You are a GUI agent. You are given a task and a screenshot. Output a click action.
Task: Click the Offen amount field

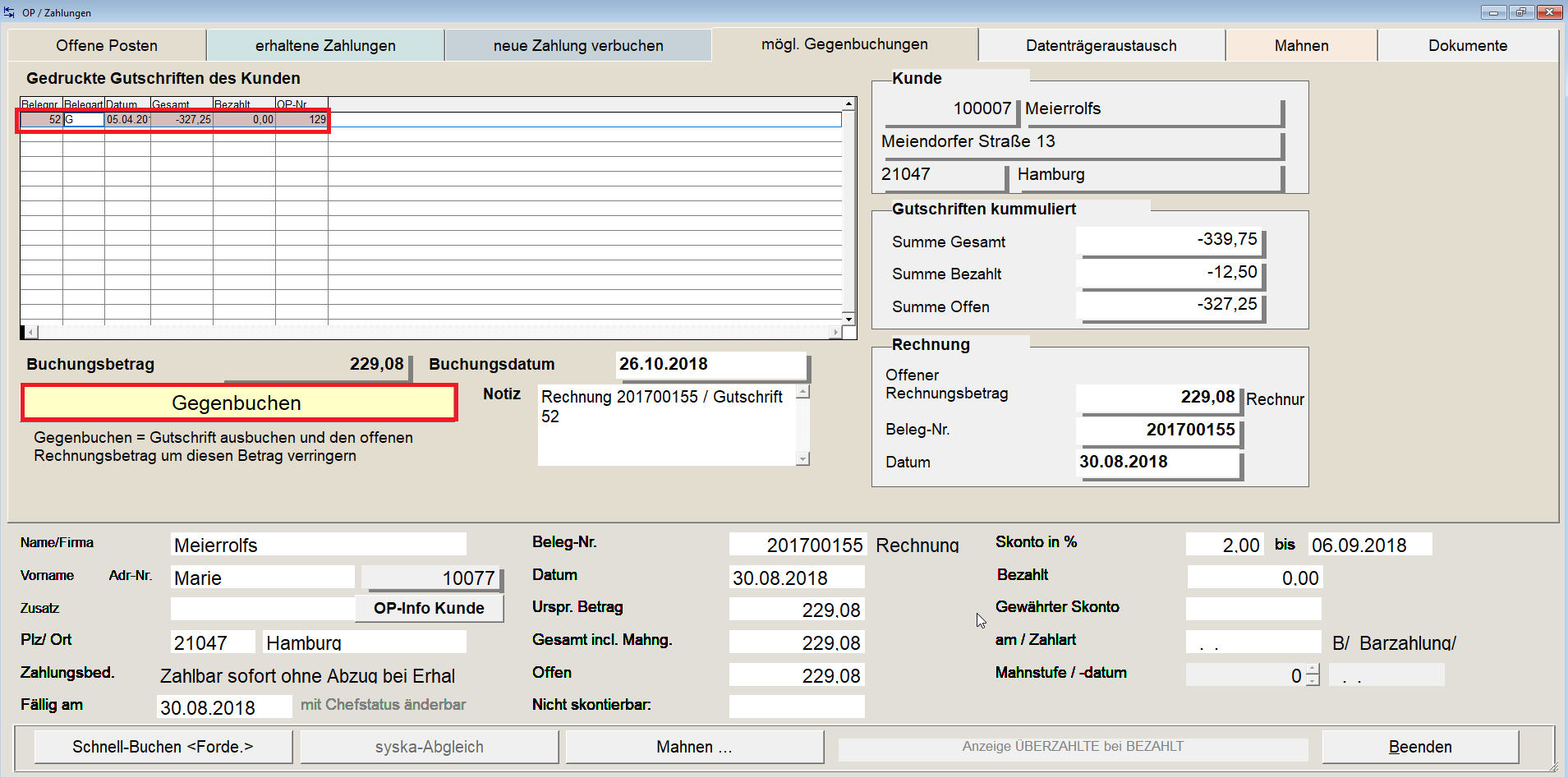pos(797,675)
